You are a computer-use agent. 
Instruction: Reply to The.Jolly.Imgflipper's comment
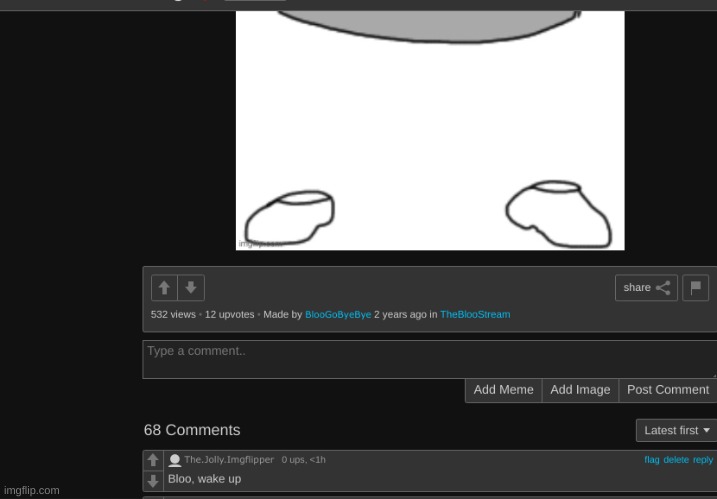point(703,460)
